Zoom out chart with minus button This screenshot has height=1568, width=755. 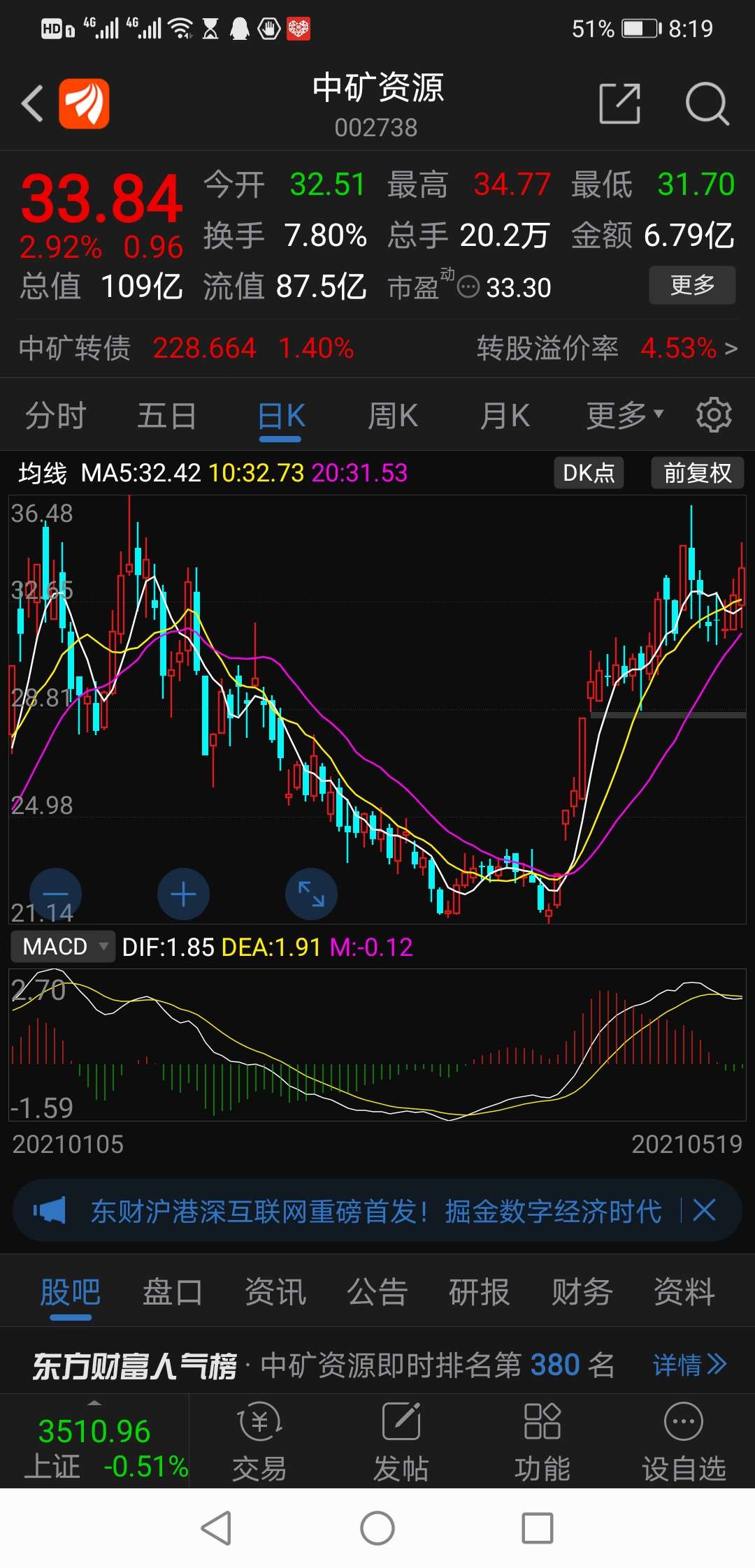(55, 894)
